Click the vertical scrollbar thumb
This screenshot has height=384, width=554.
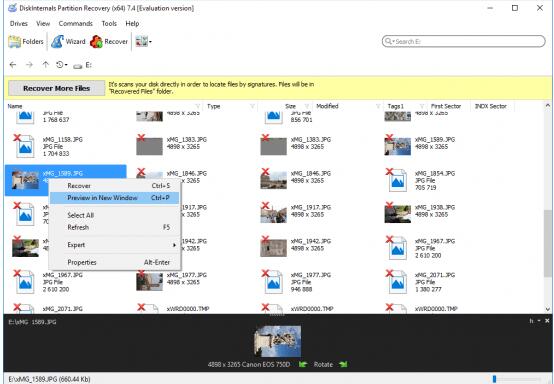(x=548, y=244)
